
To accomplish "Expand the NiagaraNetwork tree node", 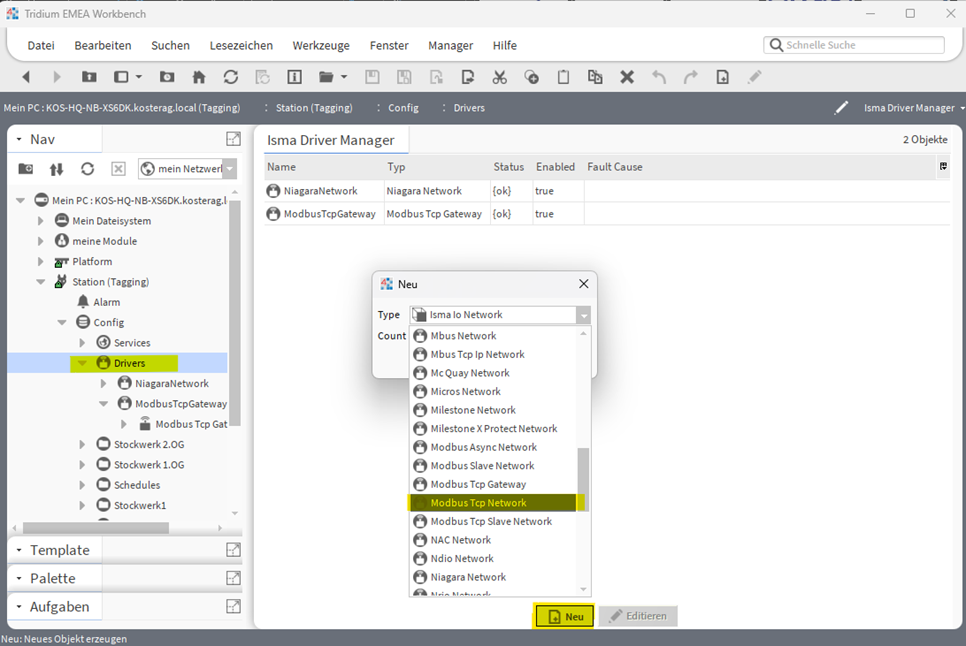I will (104, 384).
